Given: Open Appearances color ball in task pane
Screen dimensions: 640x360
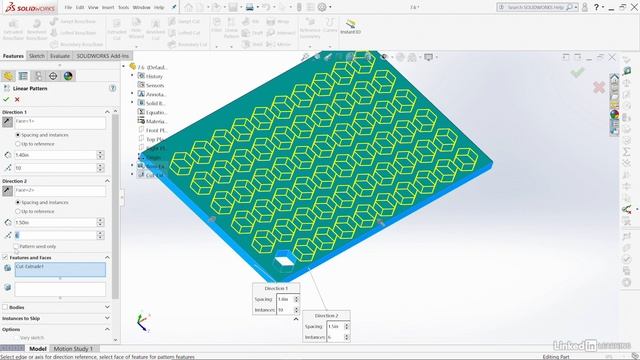Looking at the screenshot, I should pyautogui.click(x=614, y=114).
